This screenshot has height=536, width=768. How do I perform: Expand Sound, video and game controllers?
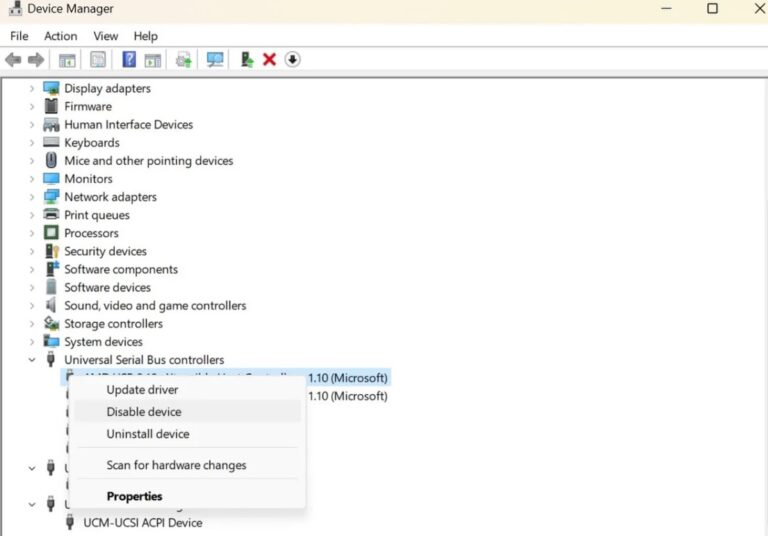tap(32, 306)
